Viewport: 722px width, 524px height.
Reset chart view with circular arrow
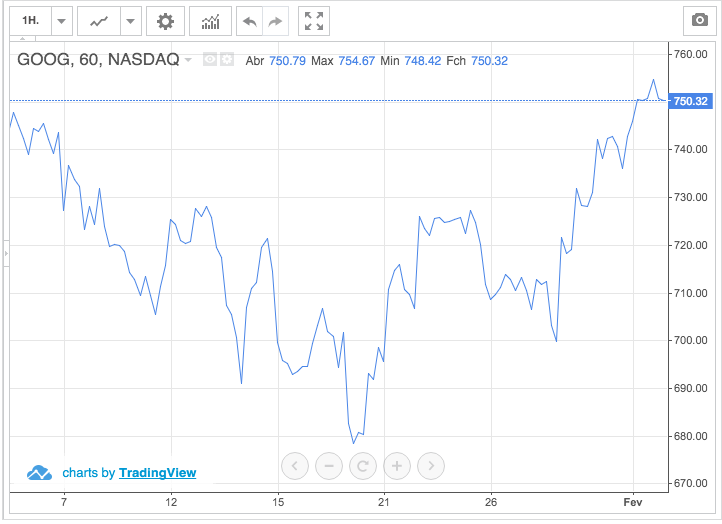click(x=363, y=465)
